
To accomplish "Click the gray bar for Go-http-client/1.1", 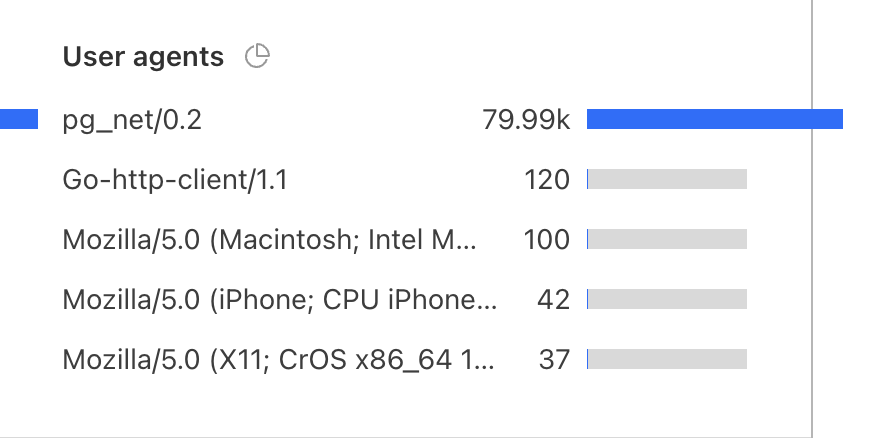I will click(667, 180).
